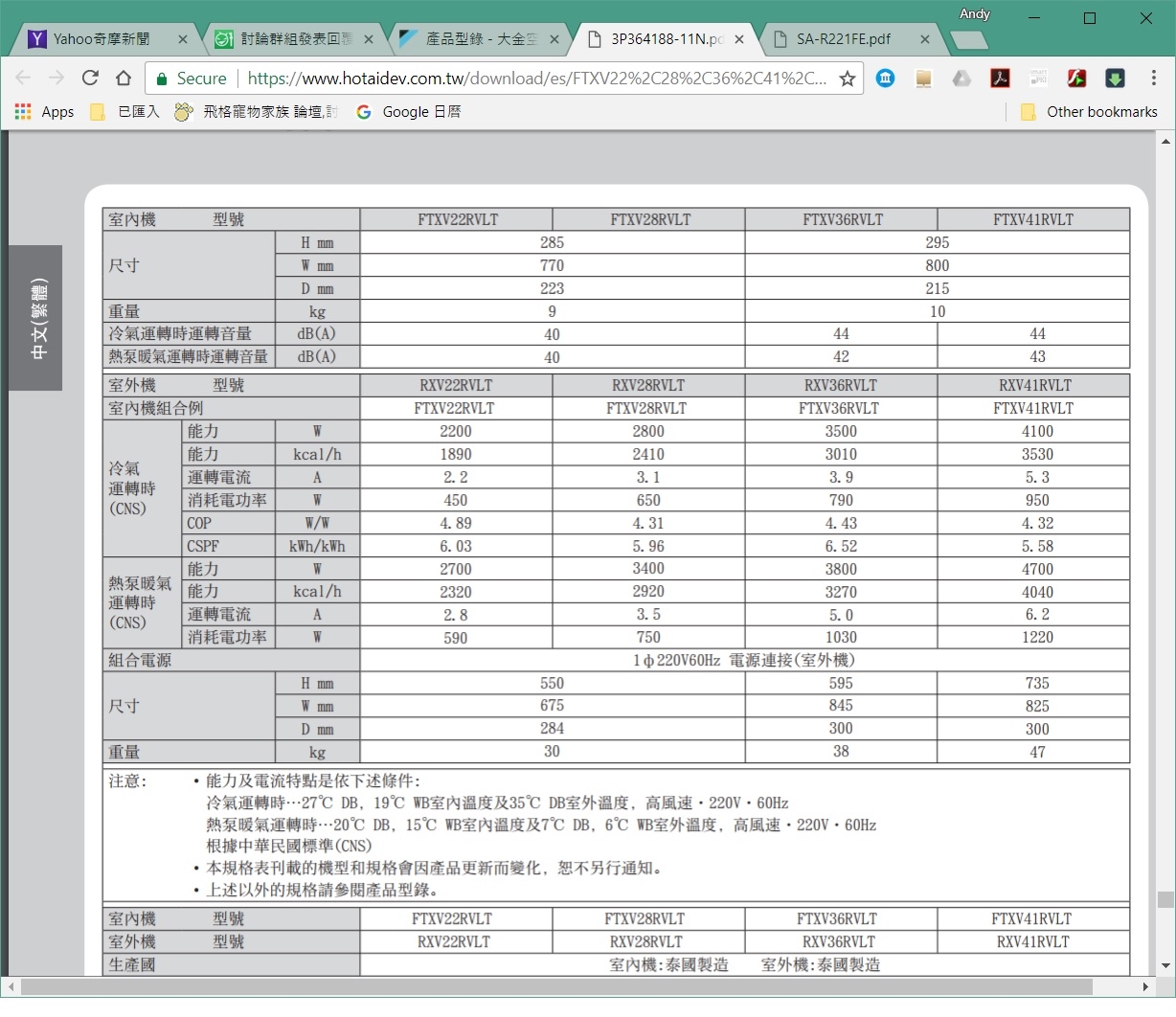Viewport: 1176px width, 1017px height.
Task: Close the 產品型錄 tab
Action: tap(554, 39)
